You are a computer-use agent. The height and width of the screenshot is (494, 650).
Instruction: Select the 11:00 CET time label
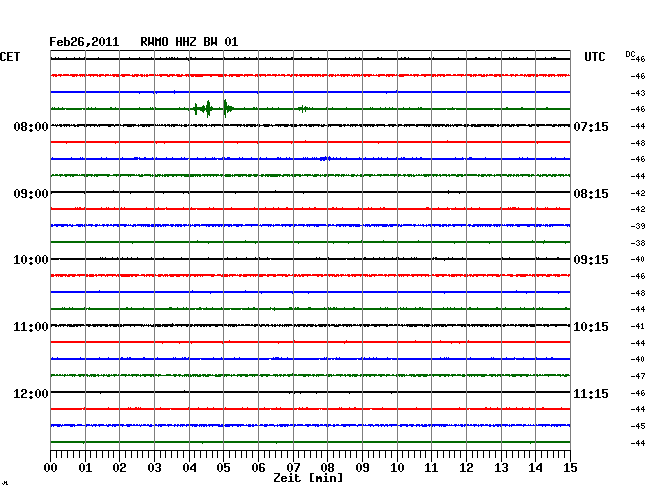tap(31, 327)
